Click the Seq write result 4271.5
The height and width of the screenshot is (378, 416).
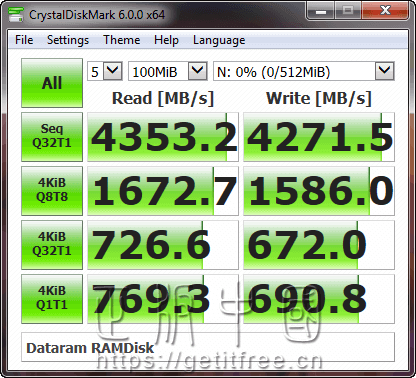319,137
